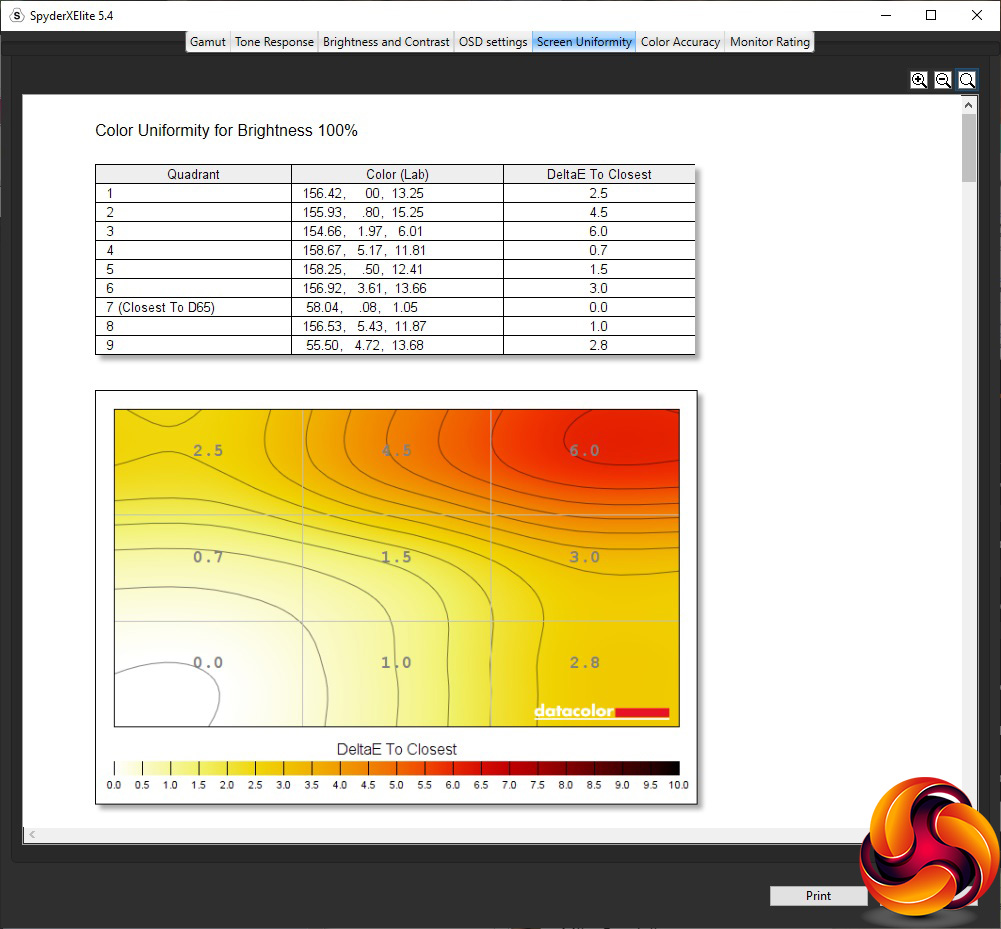This screenshot has width=1001, height=929.
Task: Switch to the Tone Response tab
Action: pyautogui.click(x=275, y=42)
